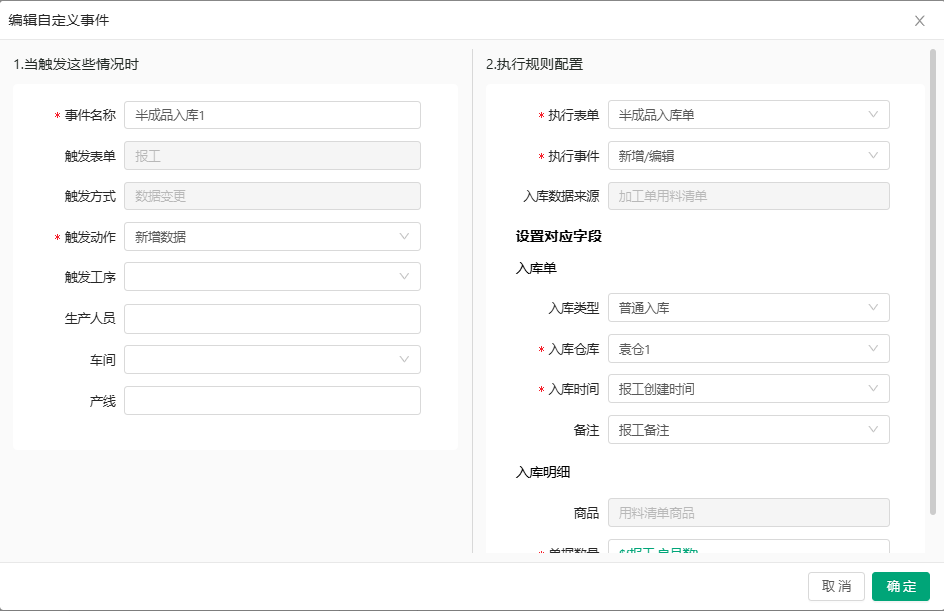Click the 产线 input field
944x611 pixels.
coord(272,401)
